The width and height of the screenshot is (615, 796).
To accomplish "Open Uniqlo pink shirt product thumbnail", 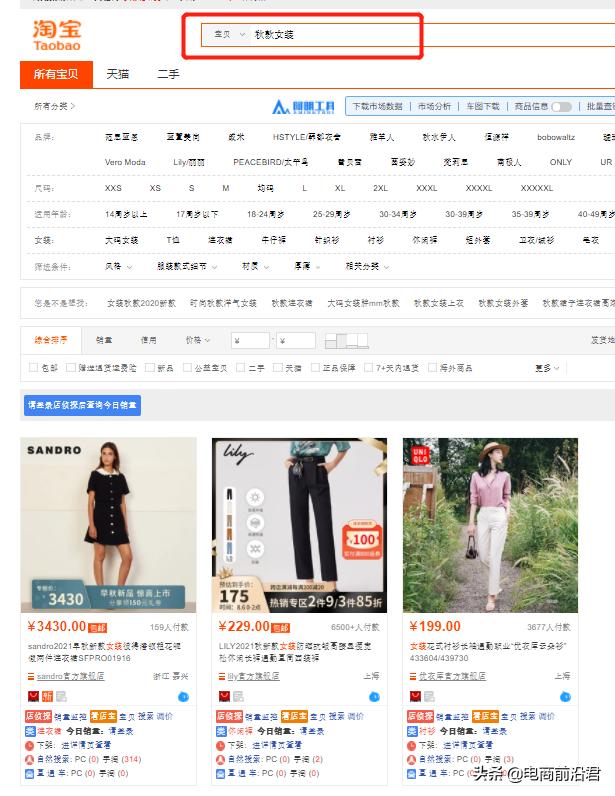I will point(491,525).
